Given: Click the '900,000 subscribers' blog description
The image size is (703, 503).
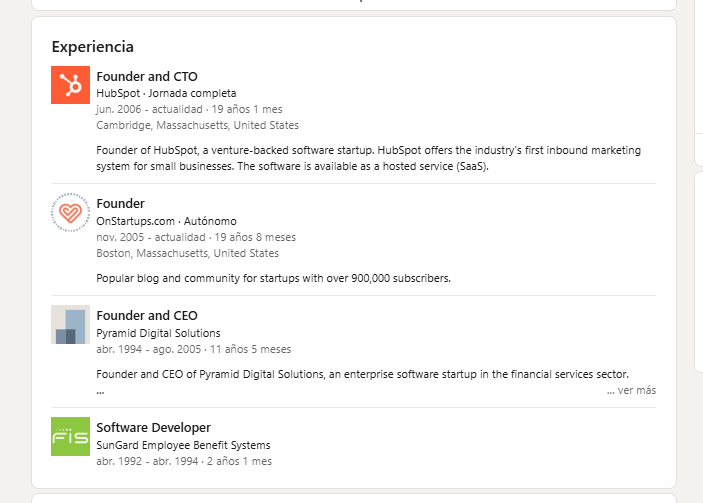Looking at the screenshot, I should click(x=273, y=278).
